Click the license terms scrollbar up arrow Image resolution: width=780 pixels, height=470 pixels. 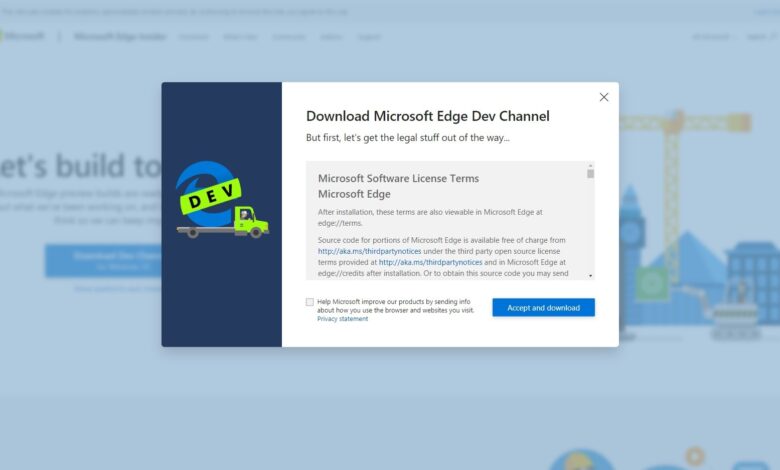pyautogui.click(x=590, y=166)
